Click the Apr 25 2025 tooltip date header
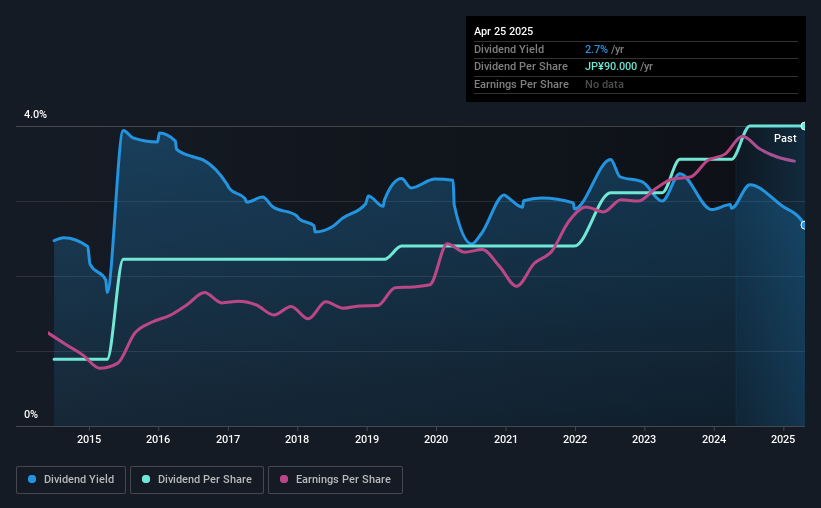Viewport: 821px width, 508px height. pos(503,31)
